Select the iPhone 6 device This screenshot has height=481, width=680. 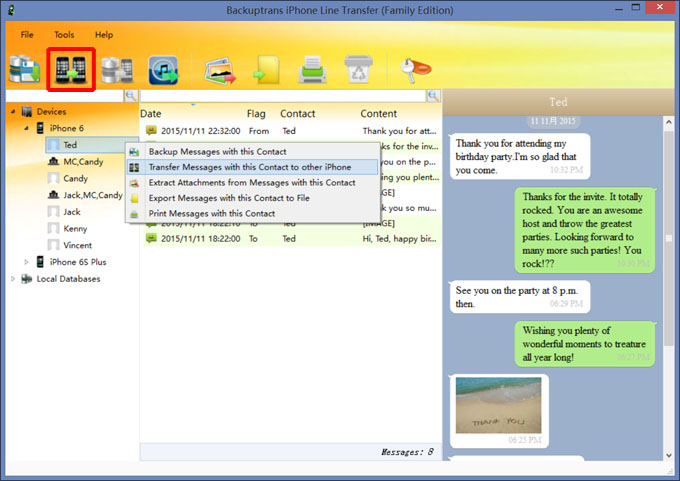[x=66, y=128]
